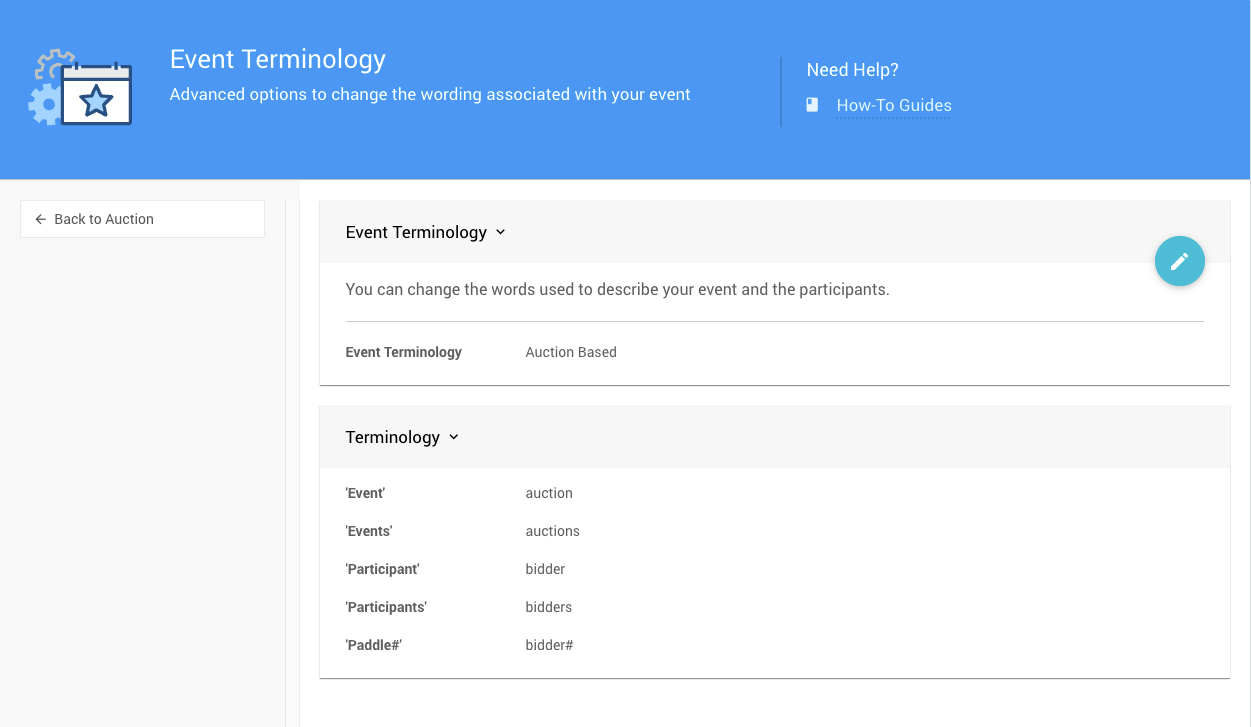Viewport: 1251px width, 727px height.
Task: Collapse the Event Terminology section chevron
Action: [501, 232]
